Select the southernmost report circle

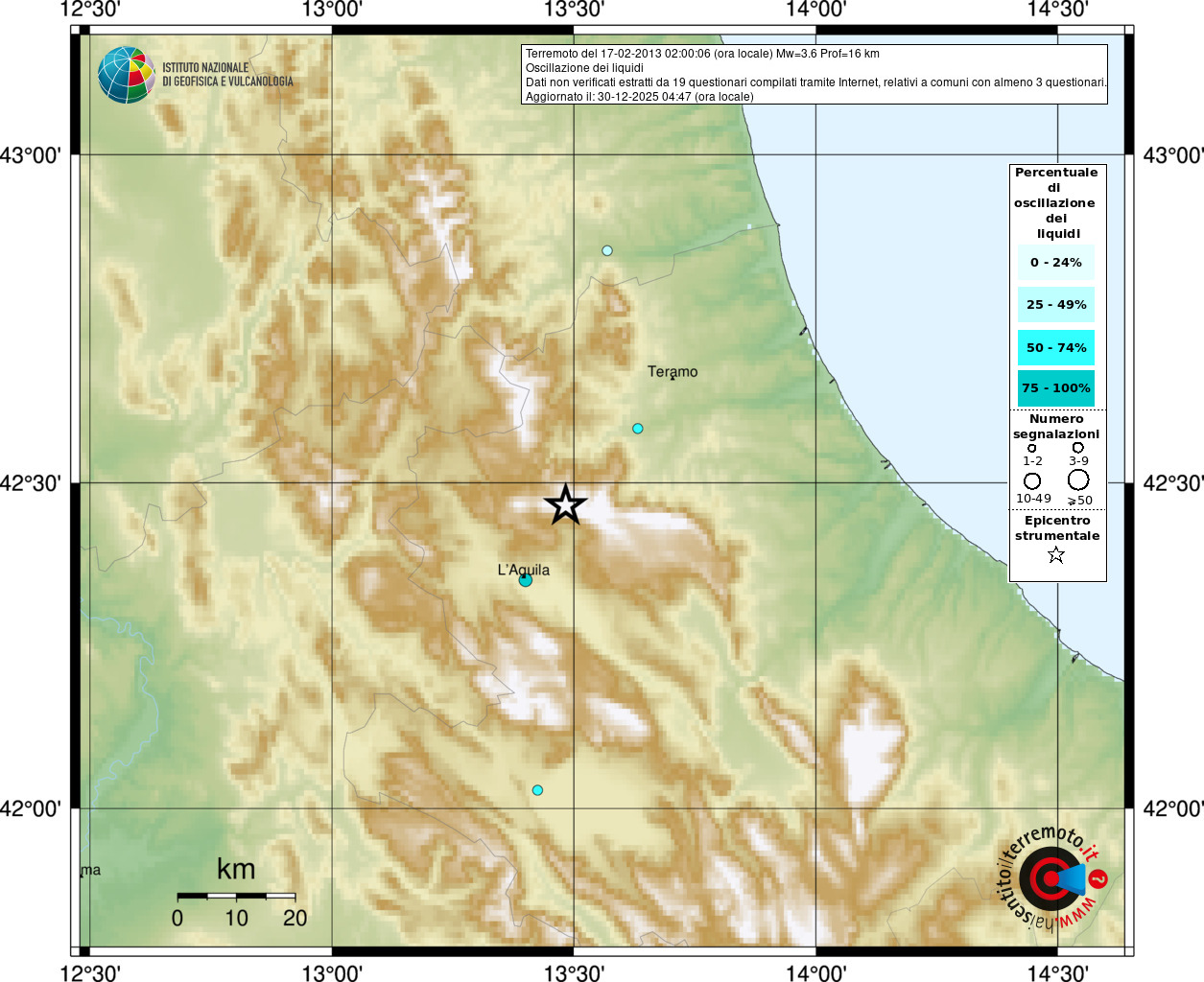pos(537,790)
